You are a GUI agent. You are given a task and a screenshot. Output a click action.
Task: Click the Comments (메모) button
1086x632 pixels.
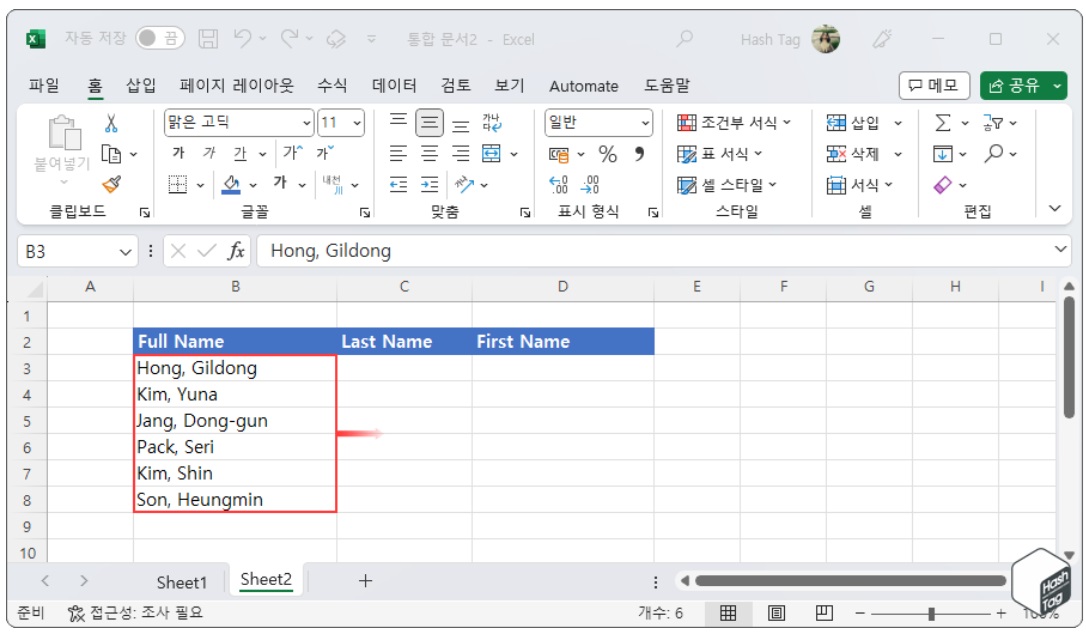click(934, 85)
